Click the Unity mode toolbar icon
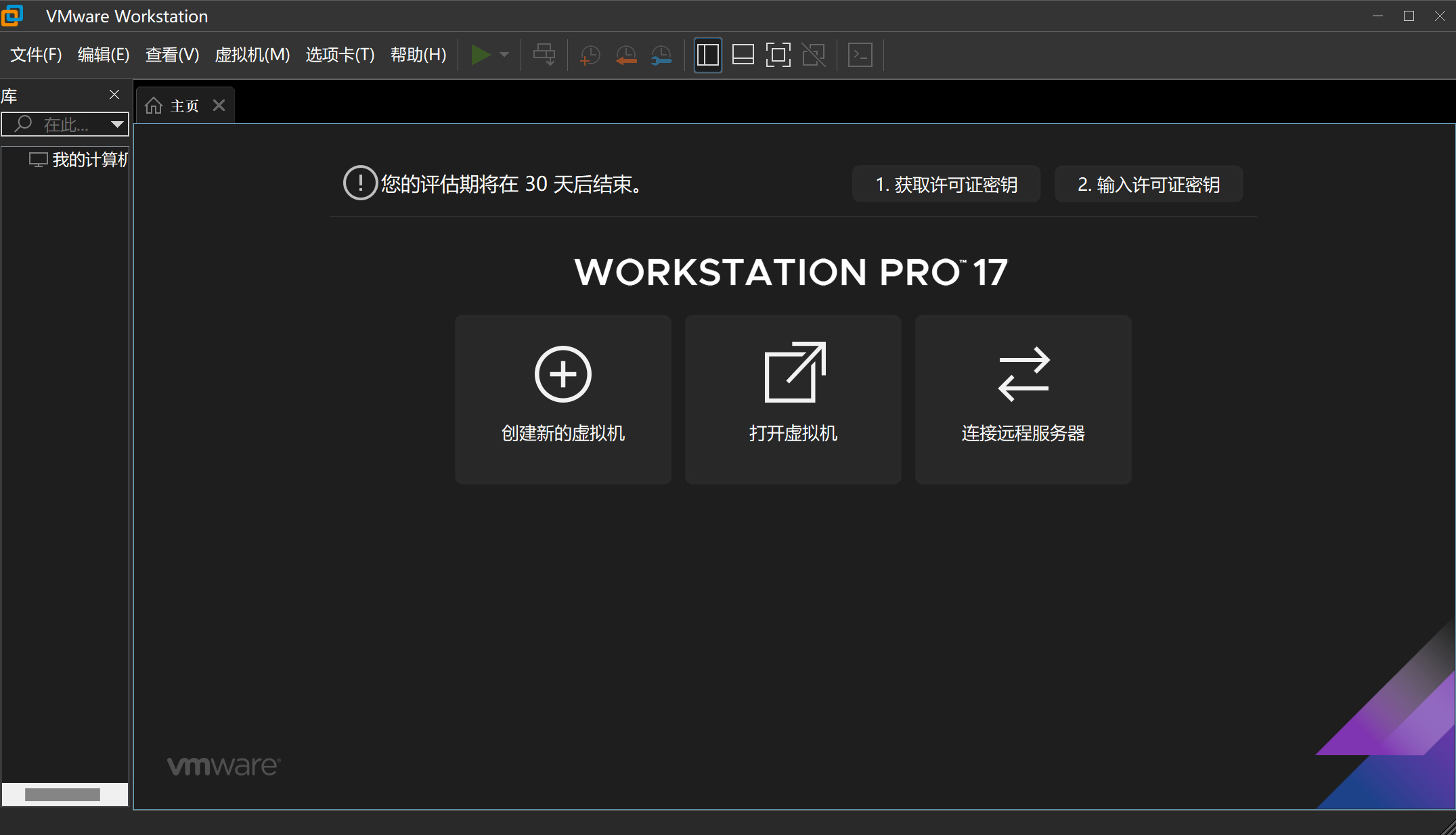This screenshot has height=835, width=1456. tap(814, 55)
